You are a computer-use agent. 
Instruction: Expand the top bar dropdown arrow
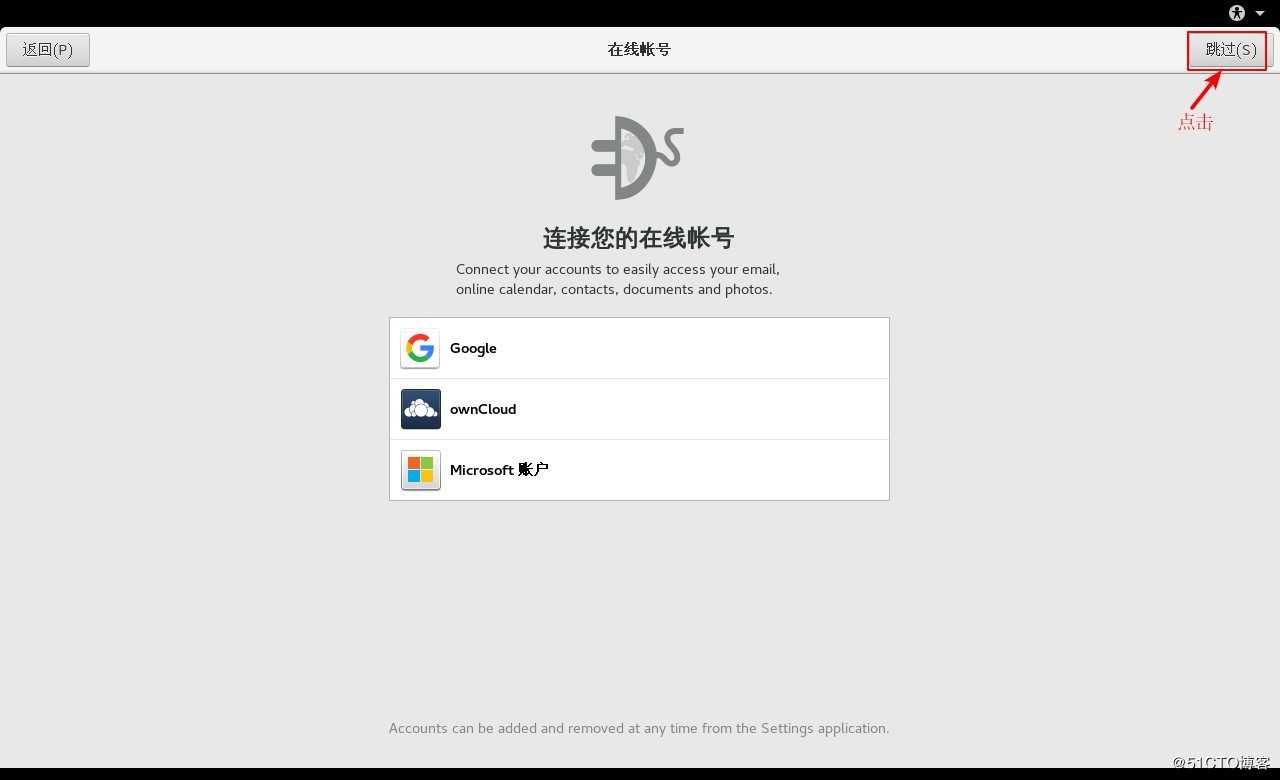tap(1260, 13)
